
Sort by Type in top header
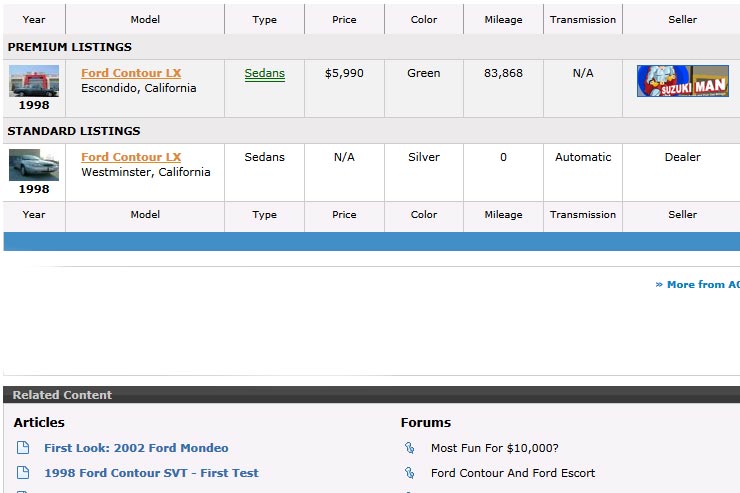point(264,19)
